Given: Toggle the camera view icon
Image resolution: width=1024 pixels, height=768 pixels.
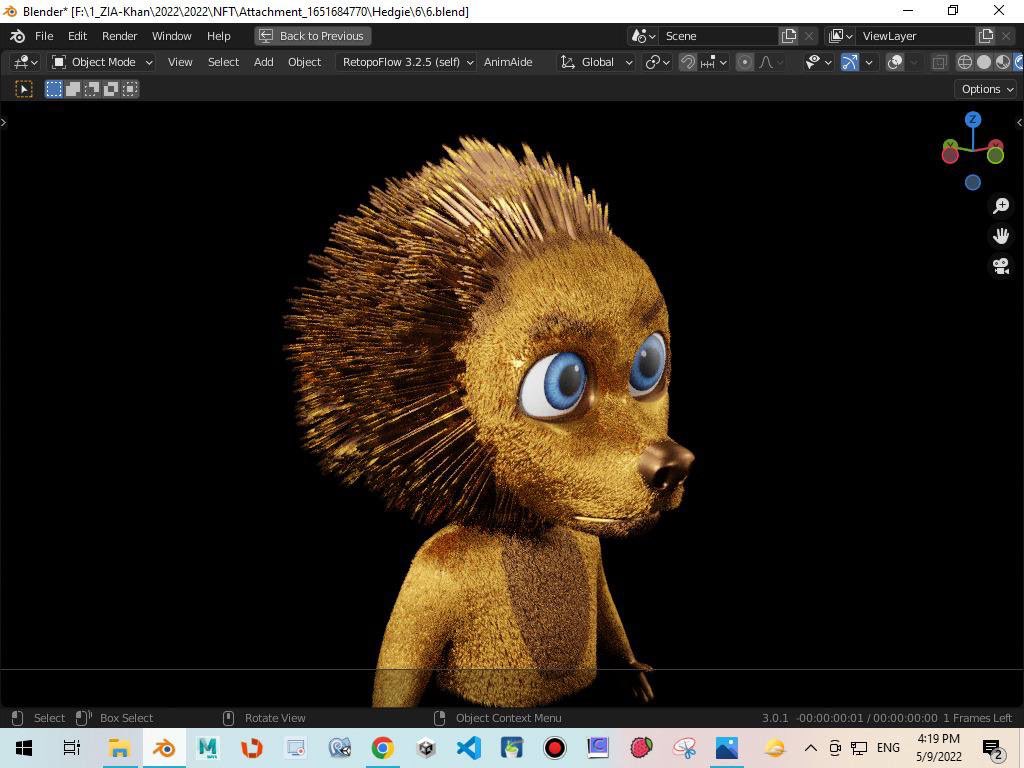Looking at the screenshot, I should point(1000,266).
